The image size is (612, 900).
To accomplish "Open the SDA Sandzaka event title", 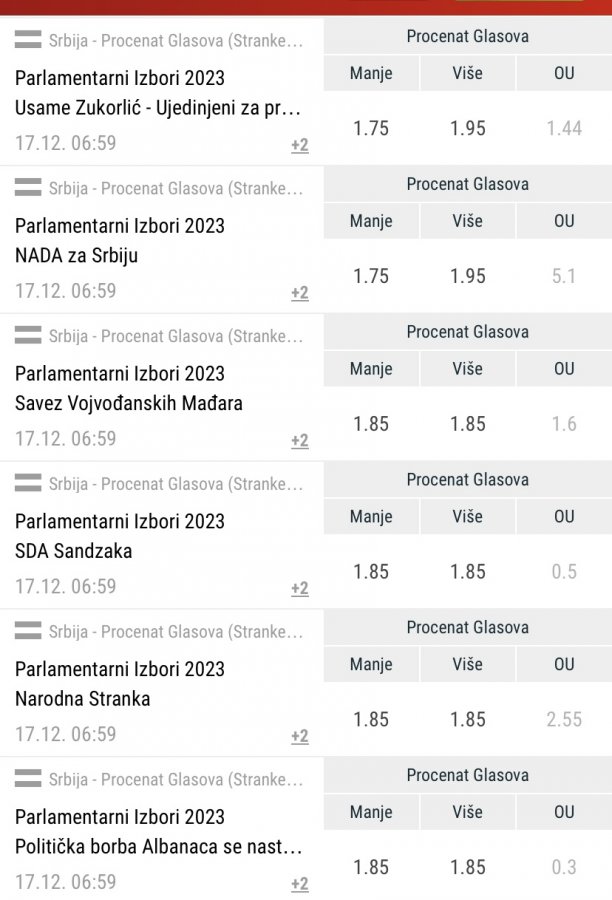I will point(74,551).
